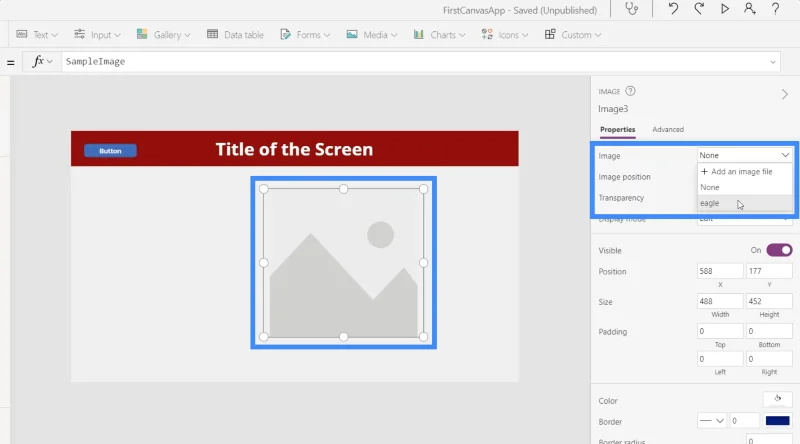Click the Text insert icon
Image resolution: width=800 pixels, height=444 pixels.
22,34
